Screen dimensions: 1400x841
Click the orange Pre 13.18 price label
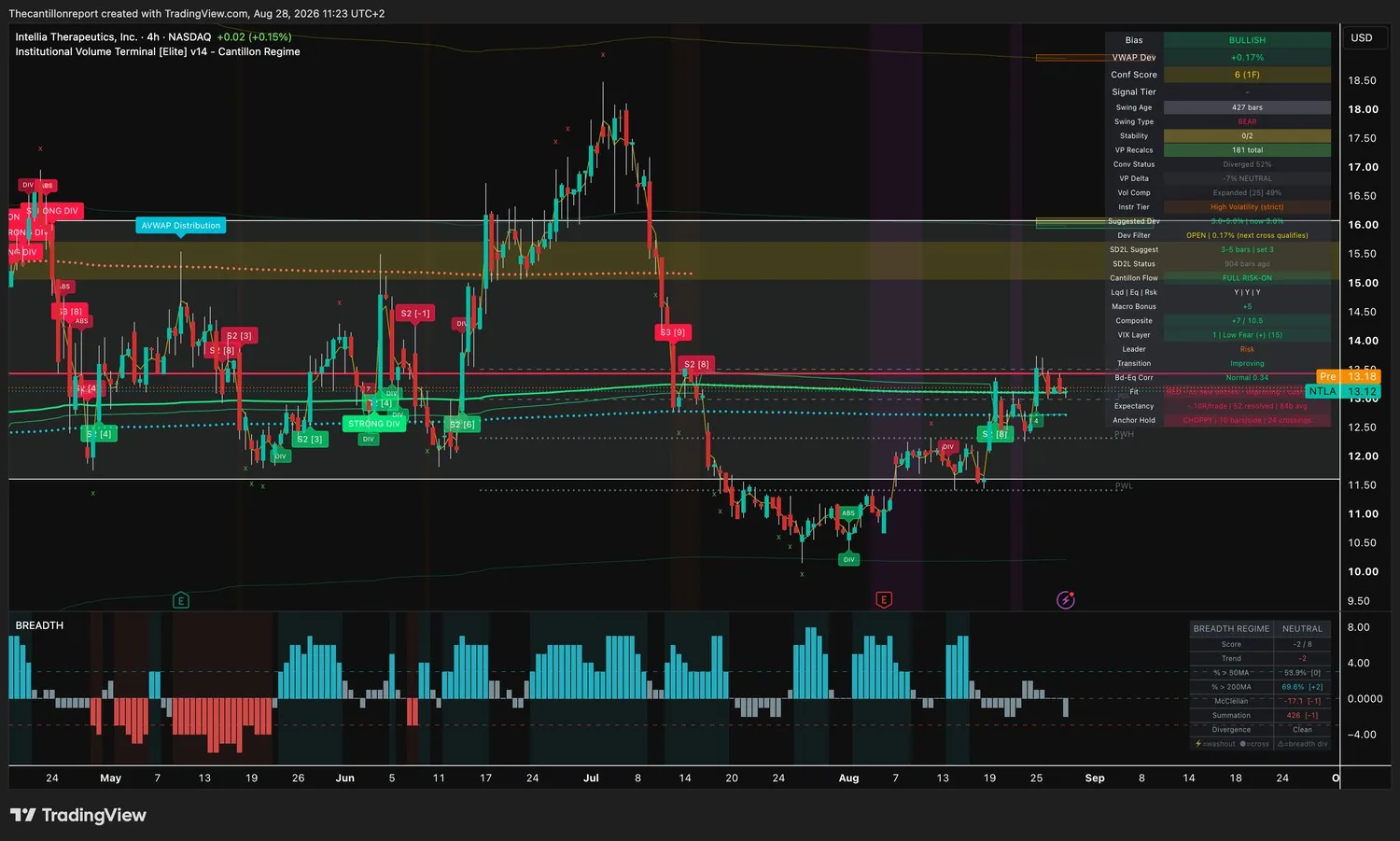(x=1349, y=376)
